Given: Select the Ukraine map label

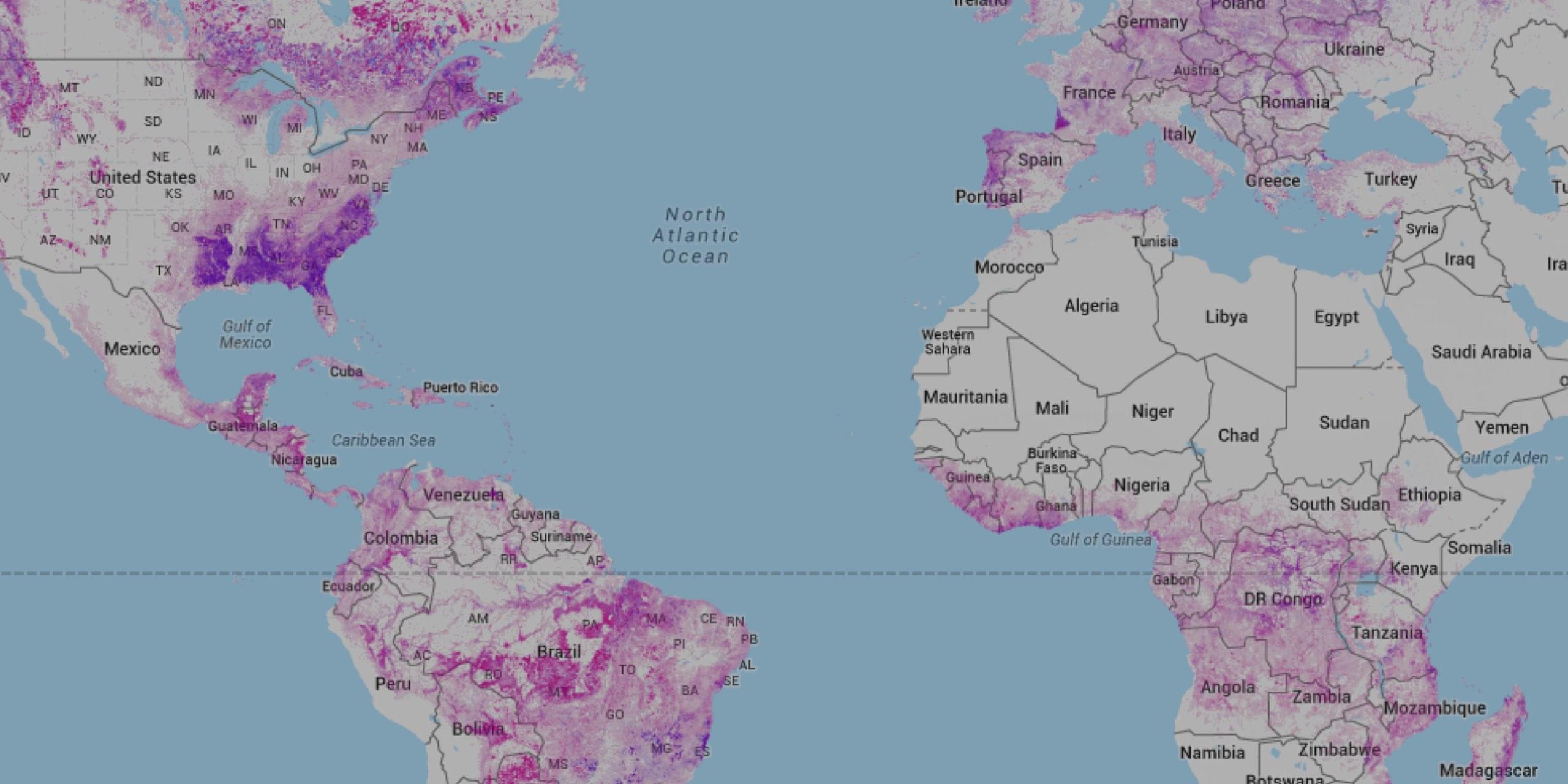Looking at the screenshot, I should pyautogui.click(x=1354, y=49).
